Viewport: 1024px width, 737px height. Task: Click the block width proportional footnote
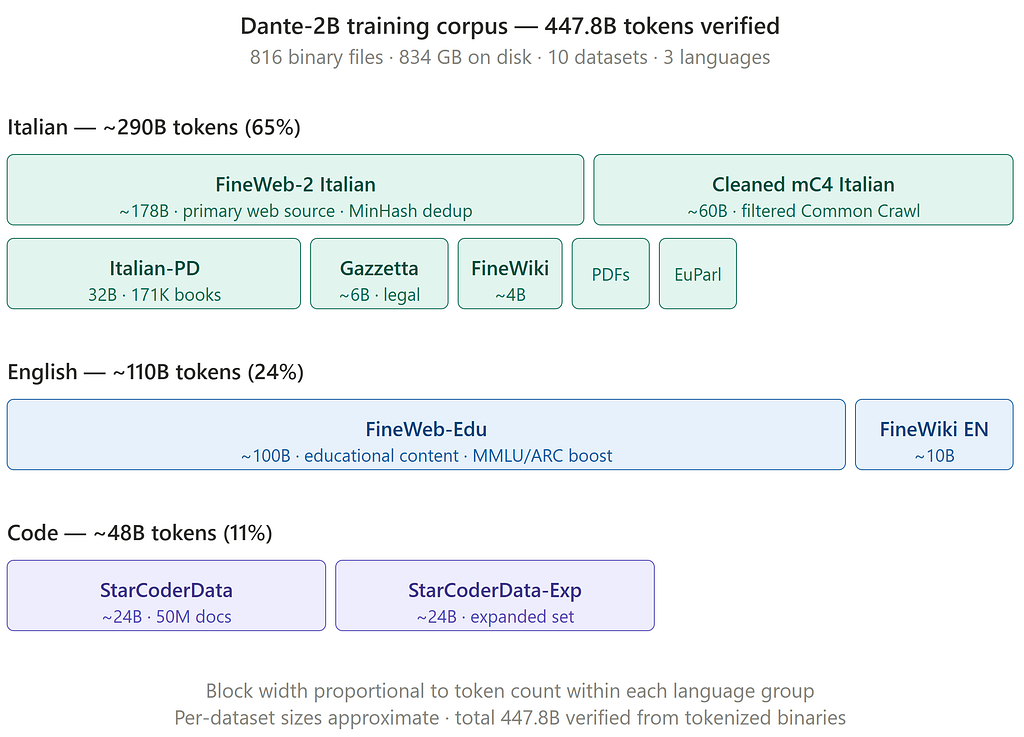[510, 691]
